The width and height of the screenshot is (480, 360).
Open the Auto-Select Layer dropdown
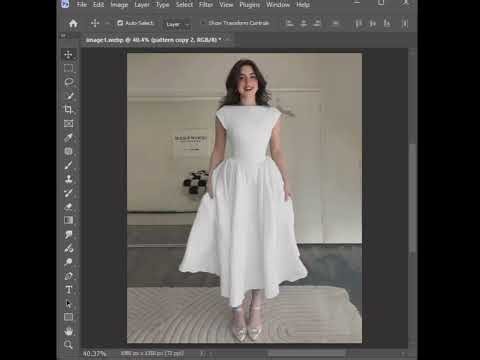click(177, 24)
